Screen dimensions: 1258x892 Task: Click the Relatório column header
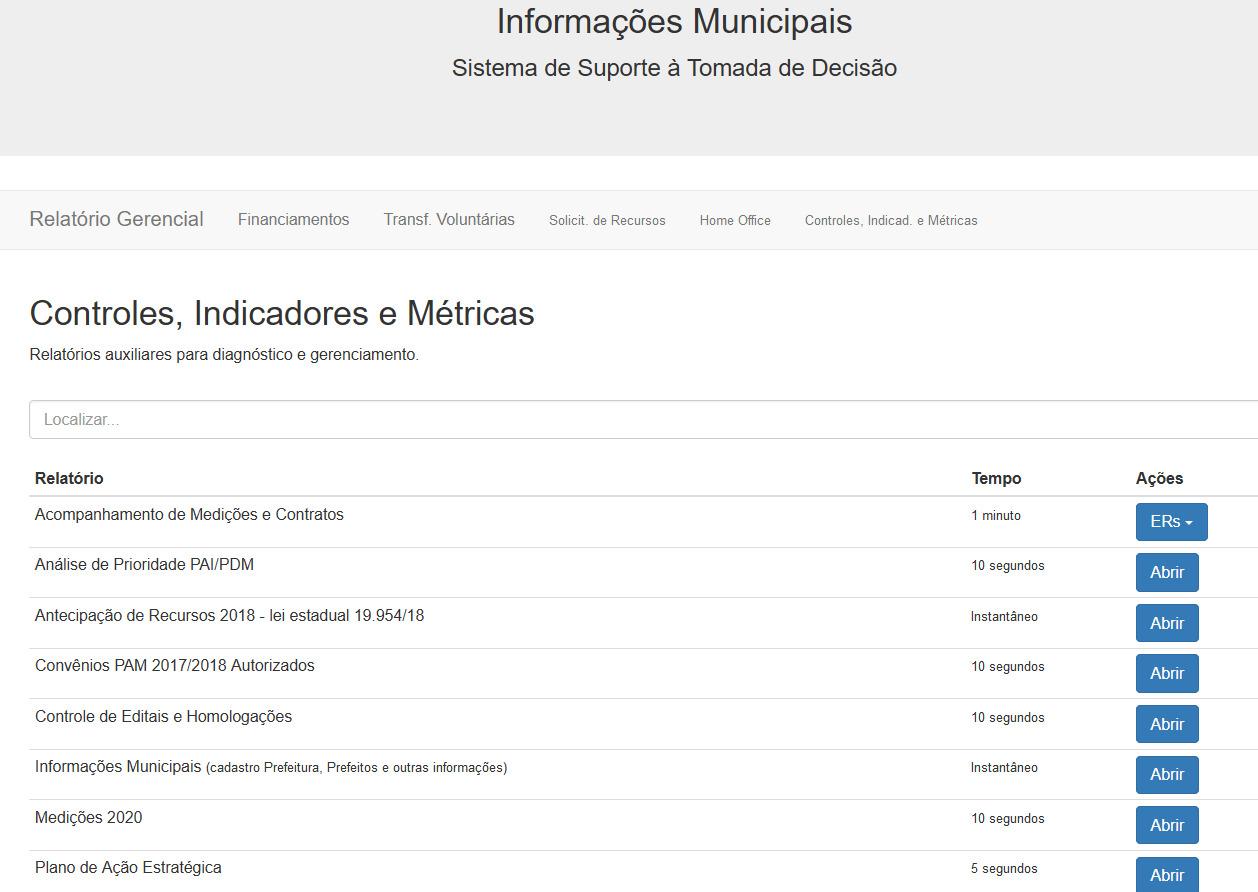69,478
